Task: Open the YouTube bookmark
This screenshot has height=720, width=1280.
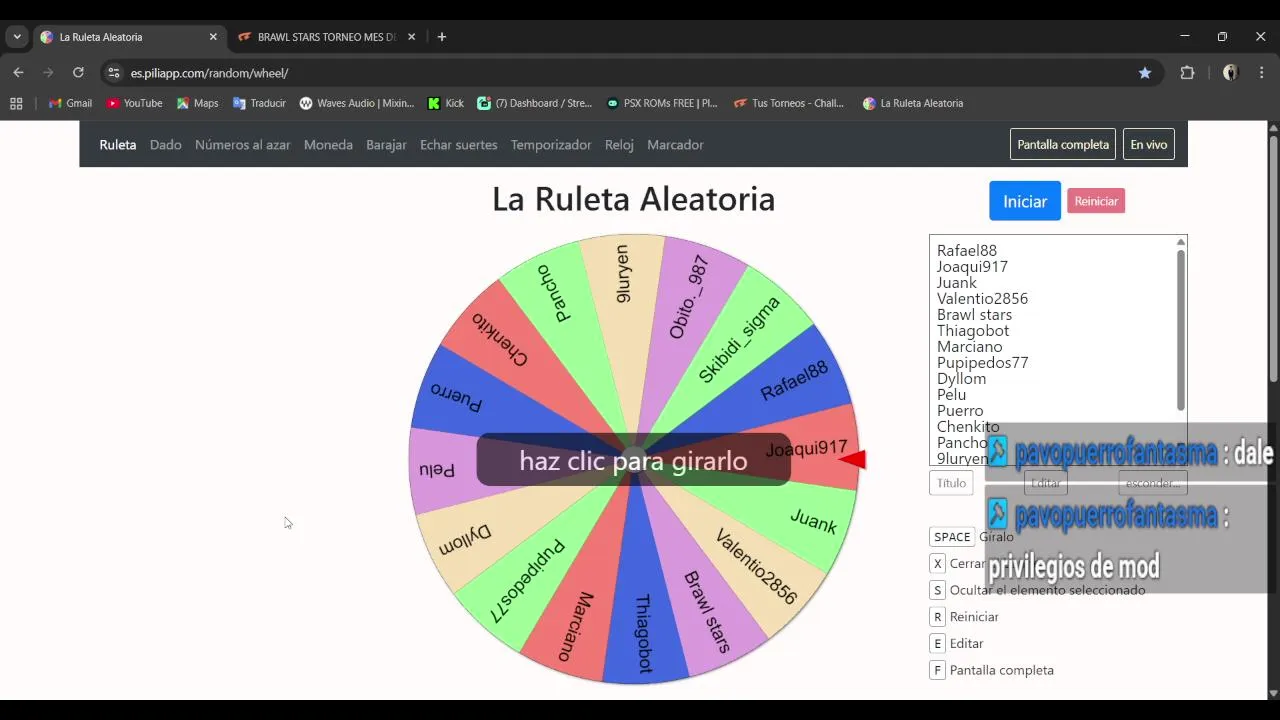Action: pos(134,103)
